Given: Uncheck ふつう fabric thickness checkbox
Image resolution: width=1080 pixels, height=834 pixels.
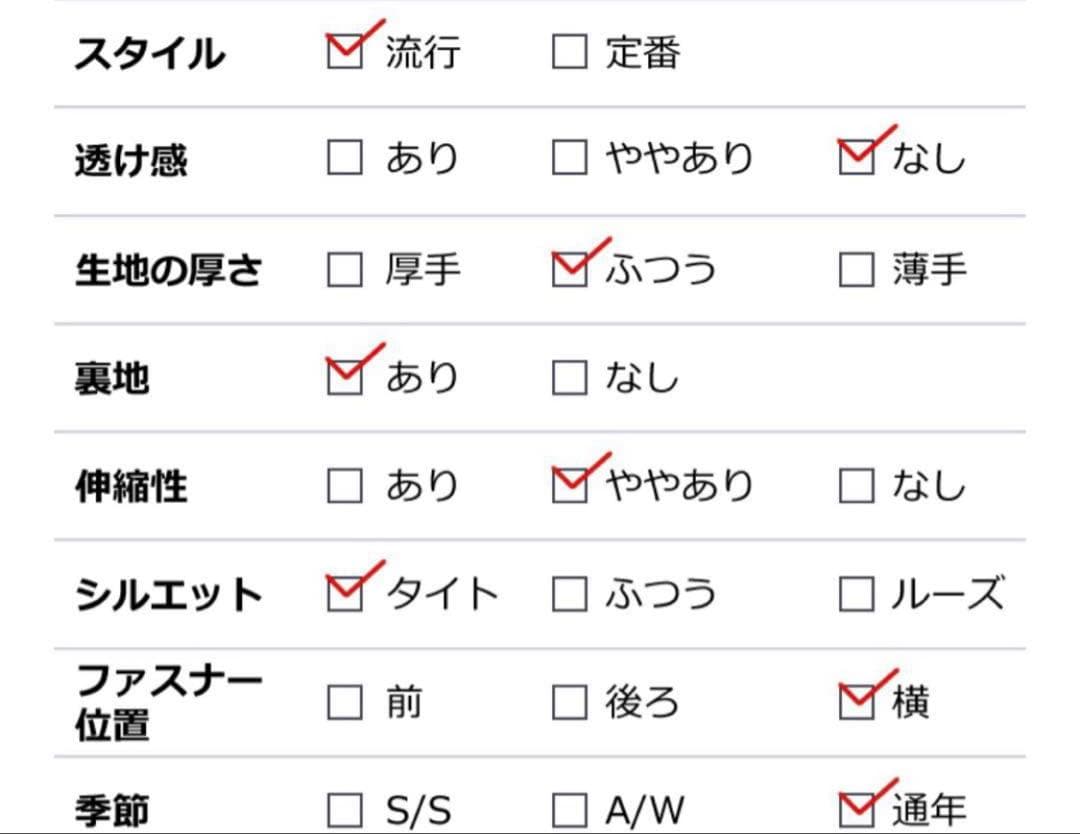Looking at the screenshot, I should point(569,269).
